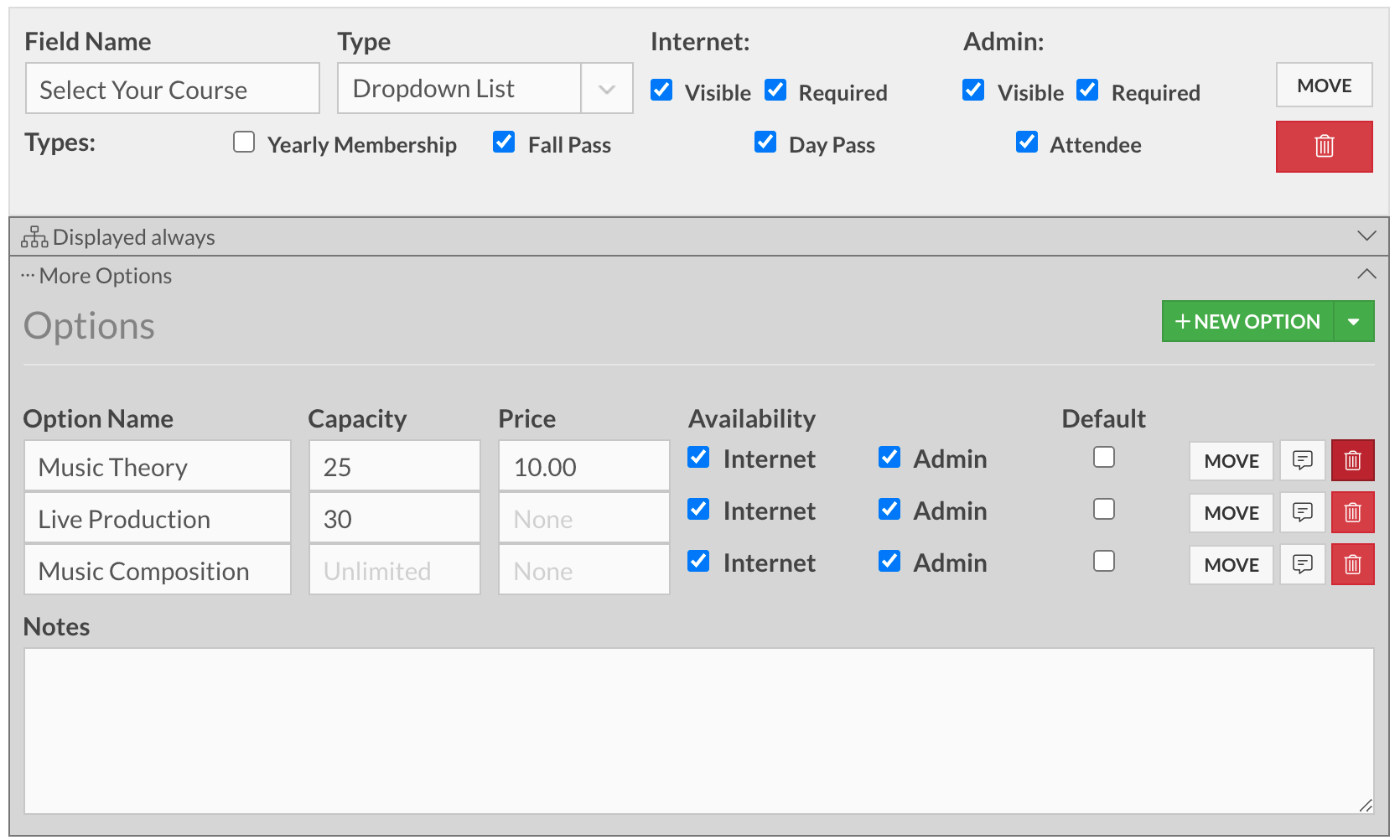The height and width of the screenshot is (840, 1400).
Task: Click MOVE for Live Production option
Action: coord(1231,512)
